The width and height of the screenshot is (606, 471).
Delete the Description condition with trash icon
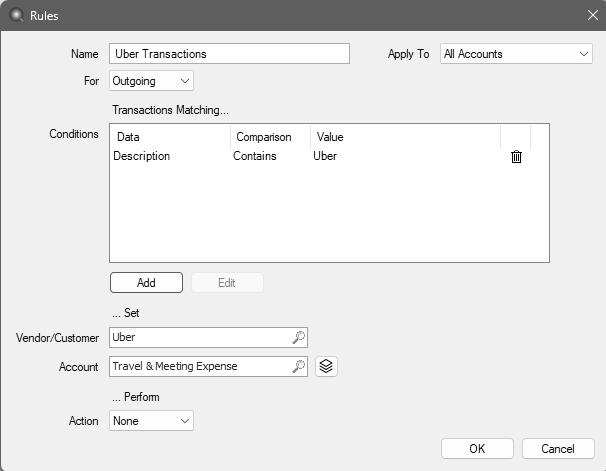pos(516,157)
